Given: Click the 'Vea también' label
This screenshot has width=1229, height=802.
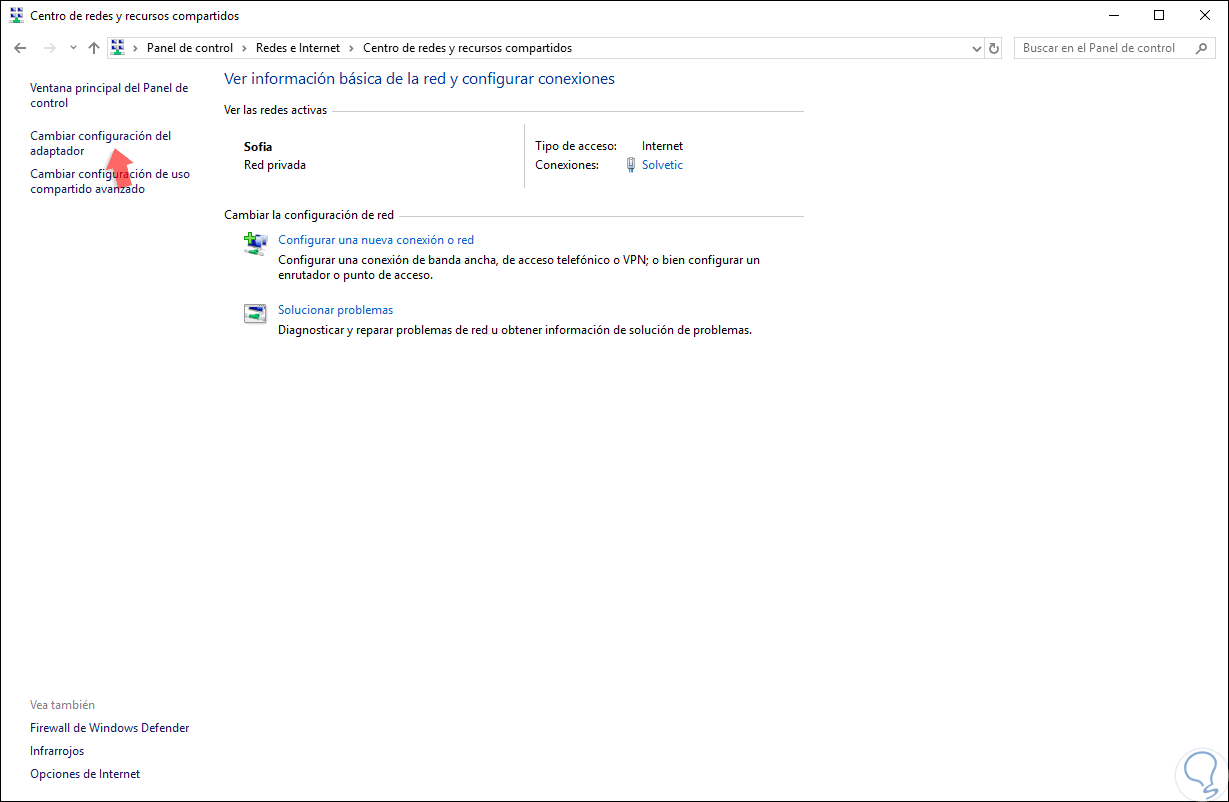Looking at the screenshot, I should 62,705.
